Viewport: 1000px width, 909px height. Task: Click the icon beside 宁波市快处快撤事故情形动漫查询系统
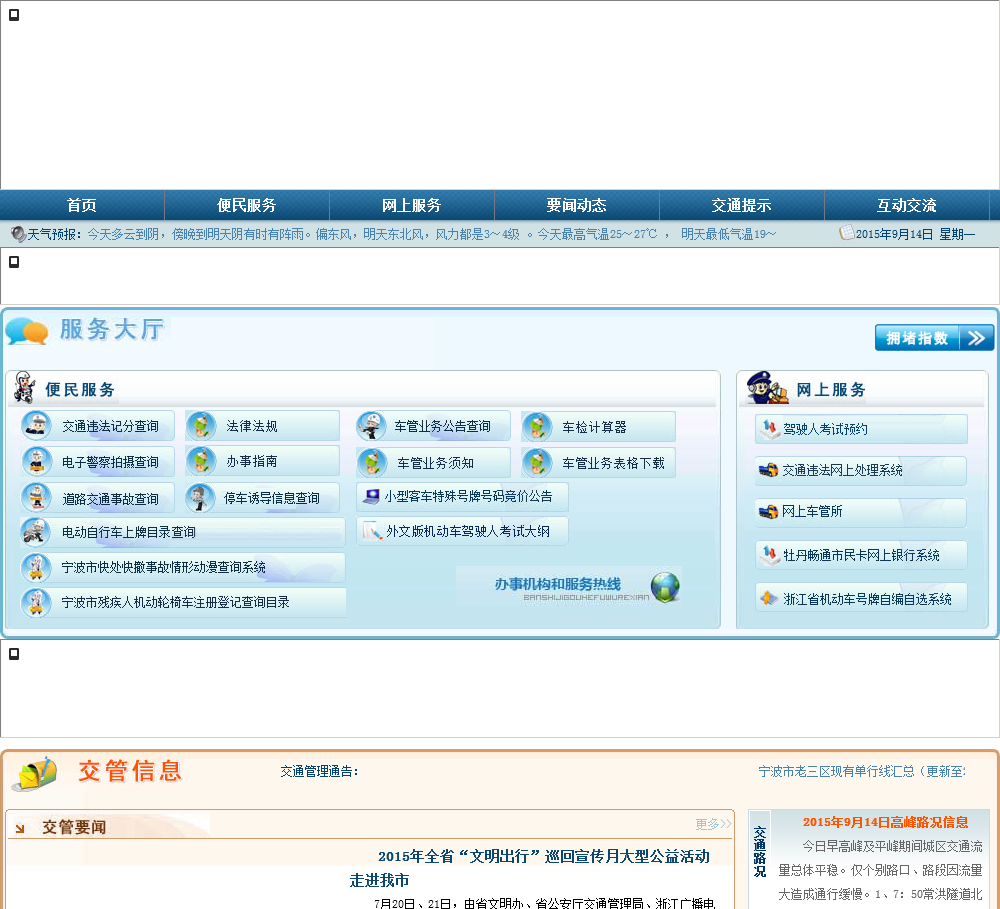point(36,567)
